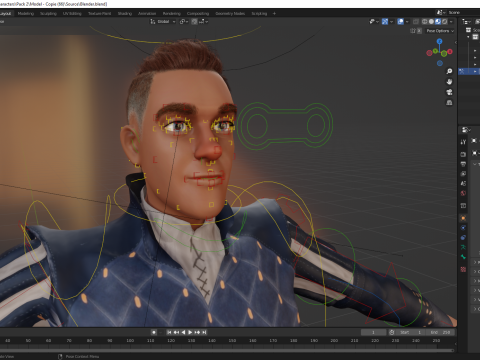Open the Tool properties wrench icon
This screenshot has width=480, height=360.
click(463, 142)
